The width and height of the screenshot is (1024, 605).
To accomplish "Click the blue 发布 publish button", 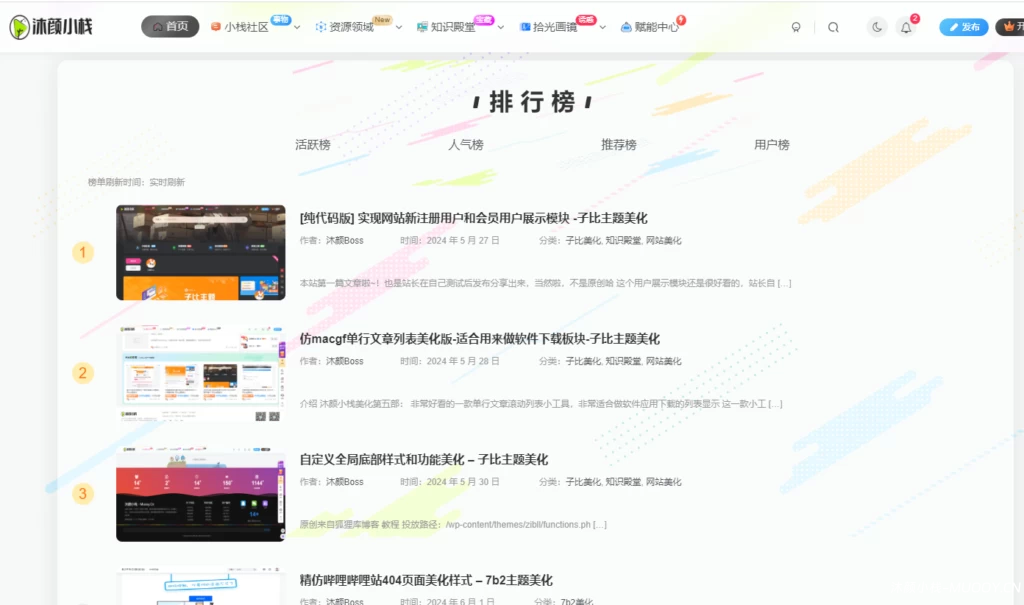I will coord(963,27).
